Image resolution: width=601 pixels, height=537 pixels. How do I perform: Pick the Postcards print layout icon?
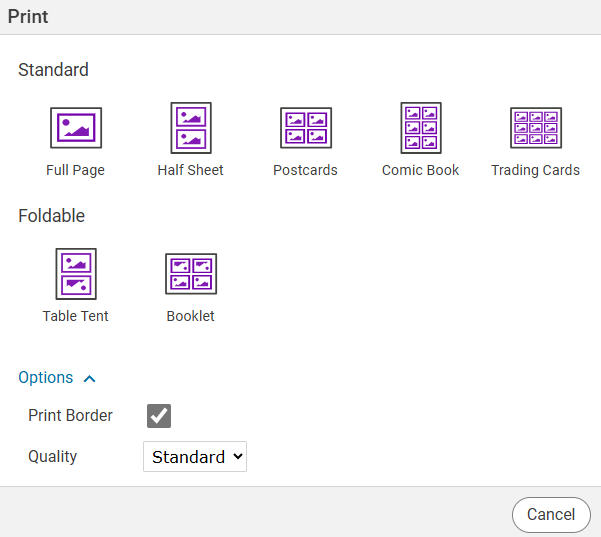click(305, 128)
